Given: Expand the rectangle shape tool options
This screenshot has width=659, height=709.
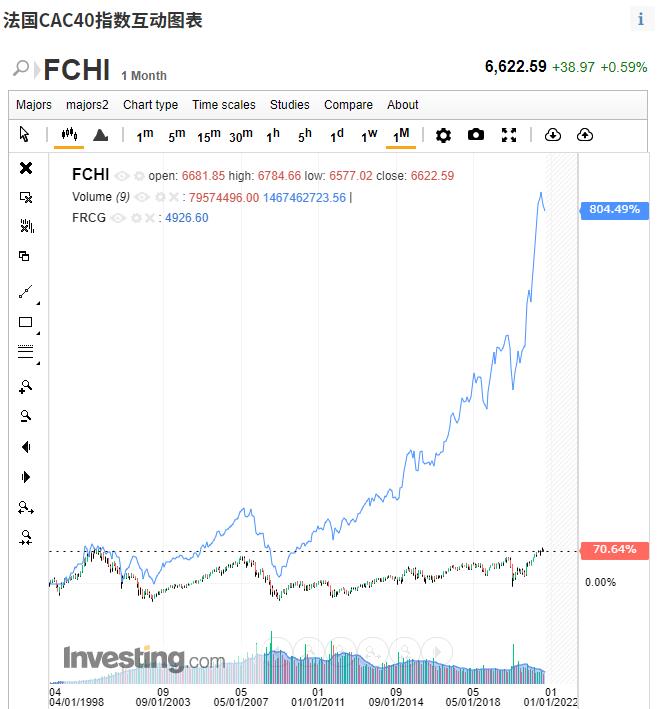Looking at the screenshot, I should point(26,322).
